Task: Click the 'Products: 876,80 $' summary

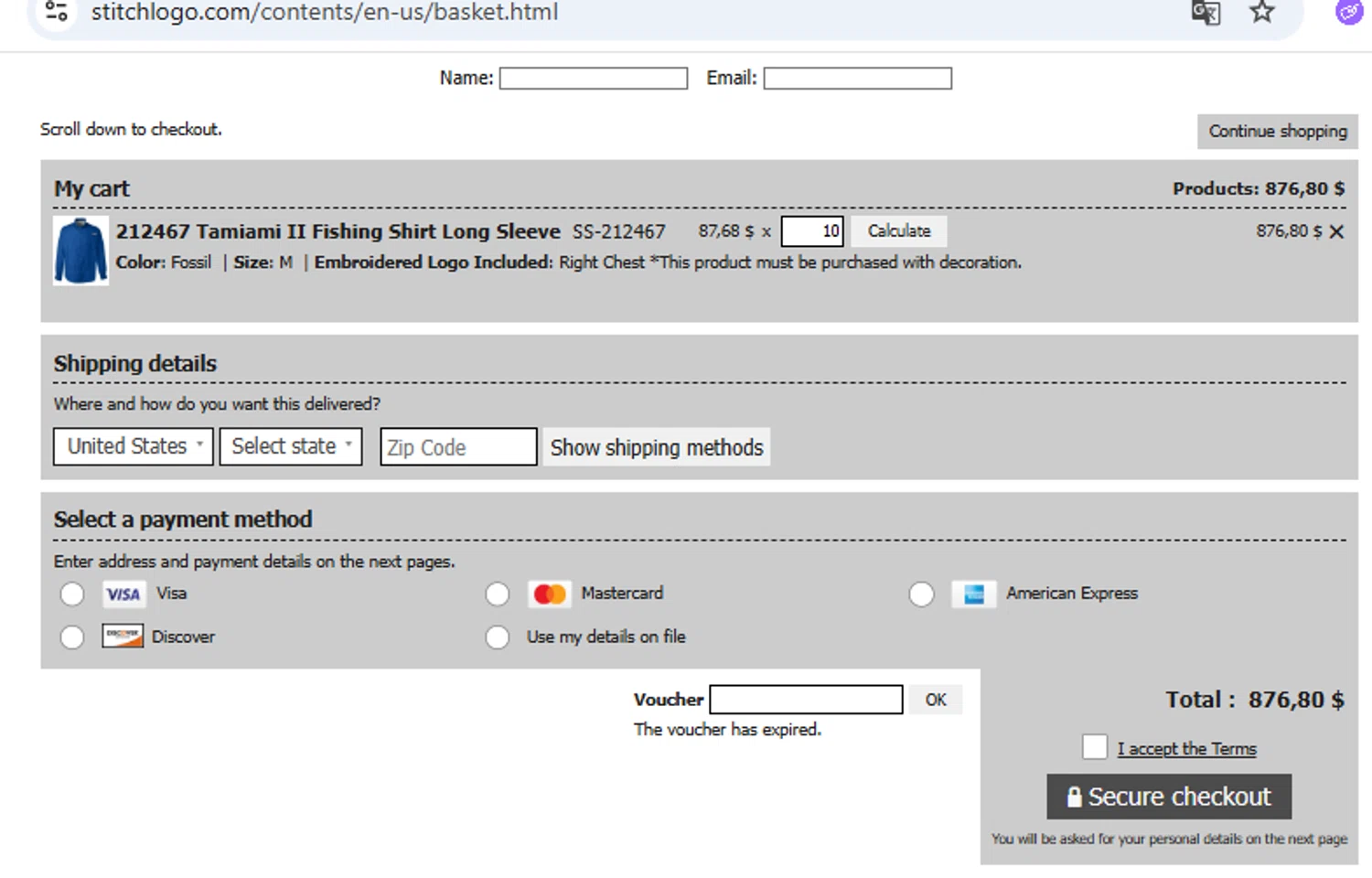Action: coord(1259,189)
